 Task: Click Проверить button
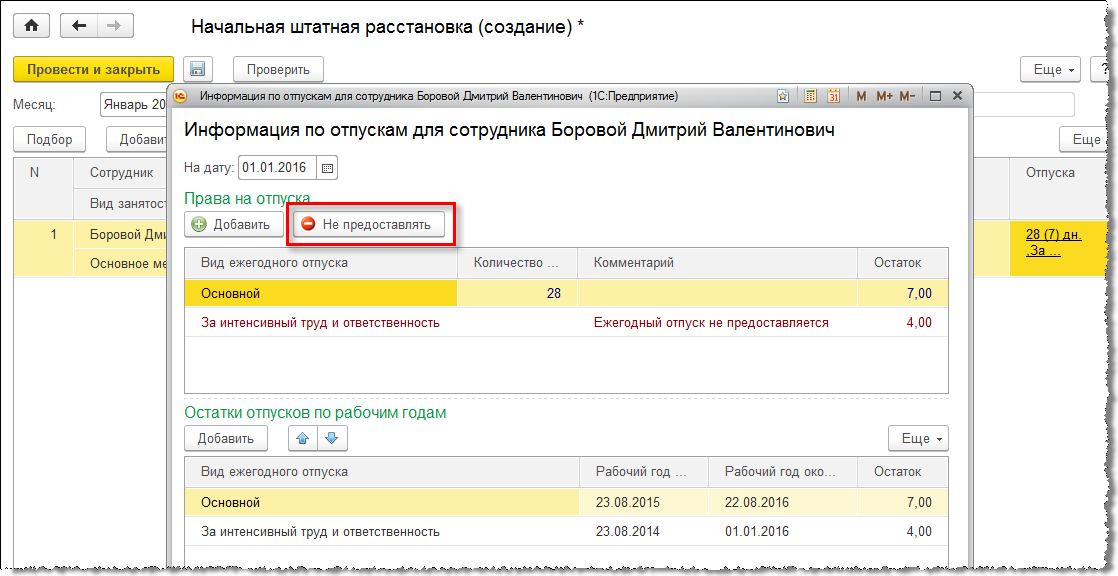click(278, 69)
